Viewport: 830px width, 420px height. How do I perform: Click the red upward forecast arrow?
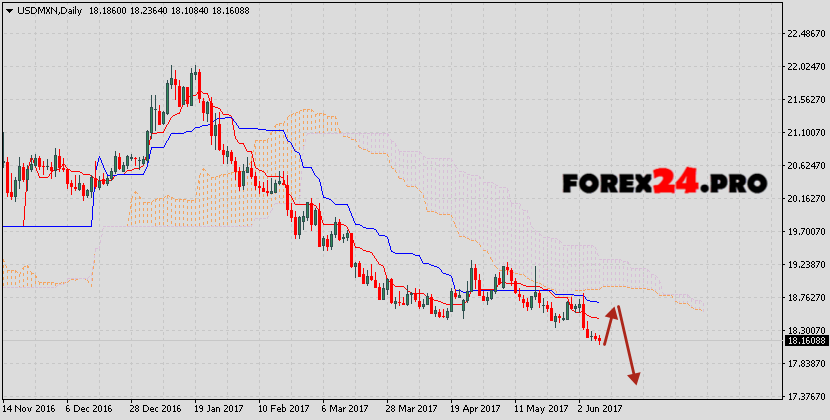(611, 324)
